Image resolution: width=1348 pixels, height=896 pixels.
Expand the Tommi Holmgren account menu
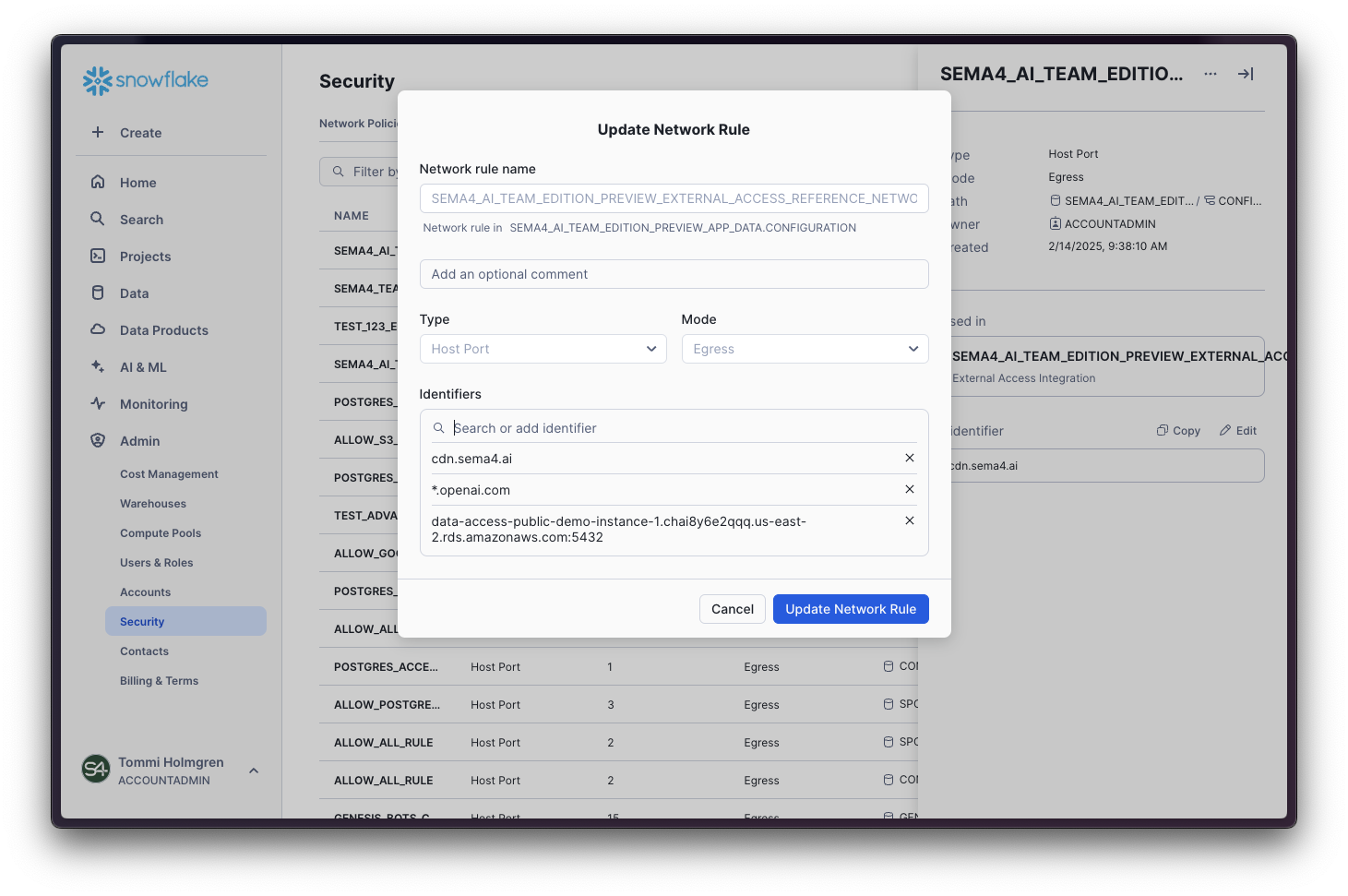pyautogui.click(x=254, y=771)
